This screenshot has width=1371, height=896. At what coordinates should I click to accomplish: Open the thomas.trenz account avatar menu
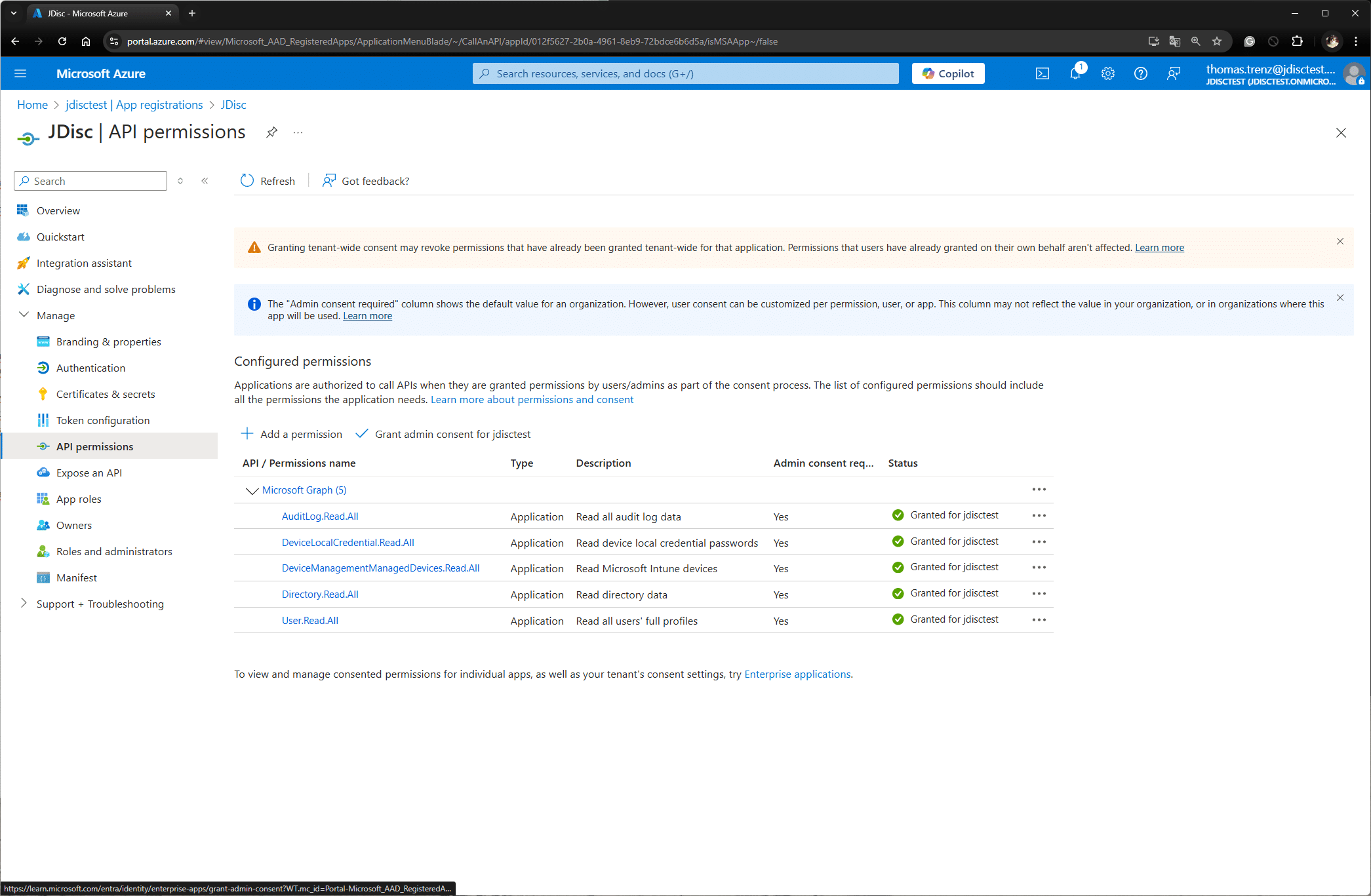(1355, 73)
